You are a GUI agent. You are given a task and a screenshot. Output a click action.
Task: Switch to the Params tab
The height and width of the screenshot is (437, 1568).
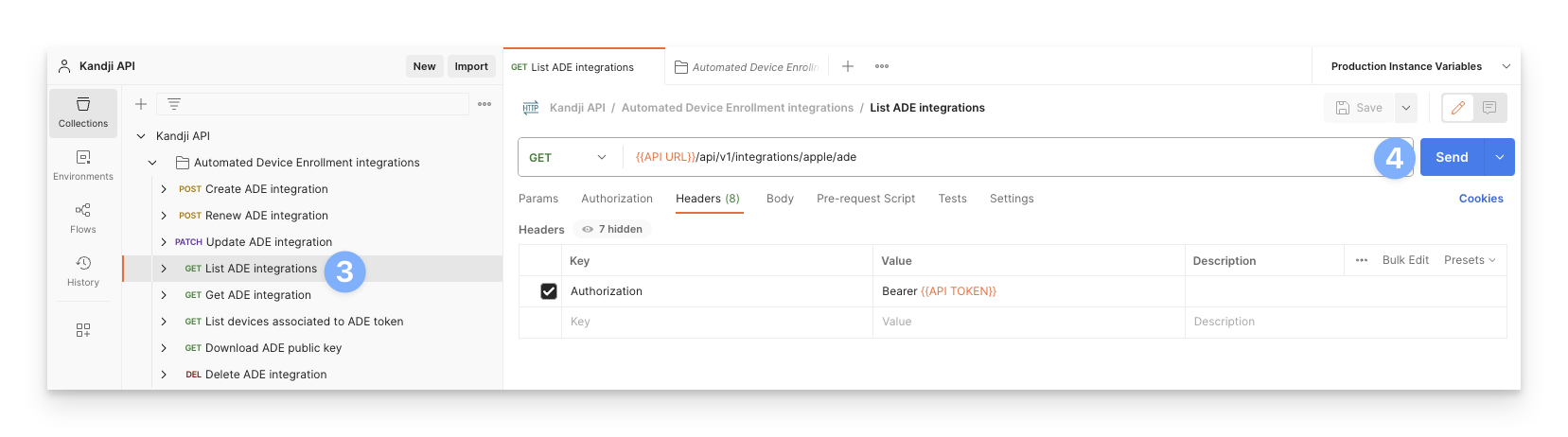coord(538,199)
